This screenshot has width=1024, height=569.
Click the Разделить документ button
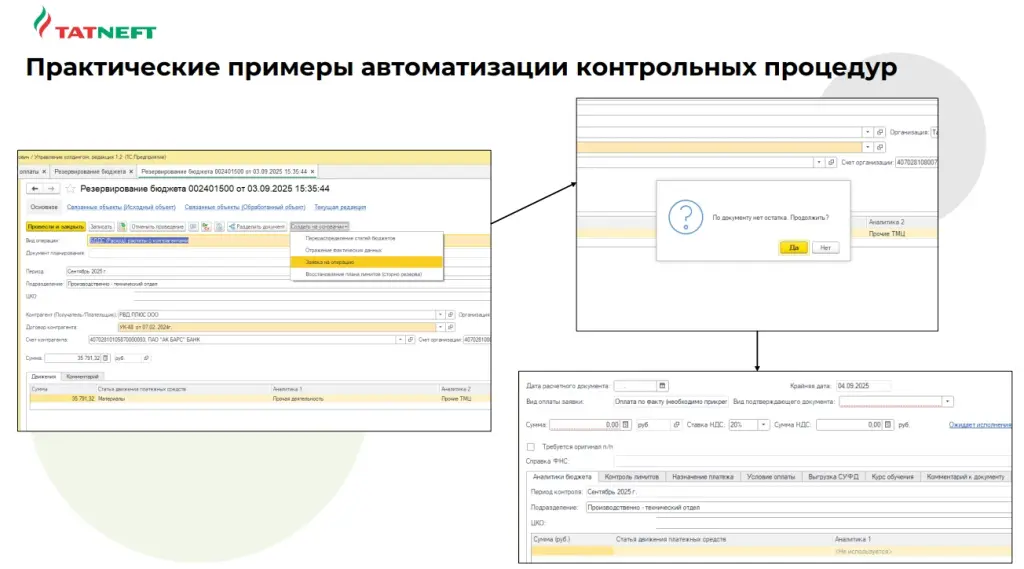257,227
